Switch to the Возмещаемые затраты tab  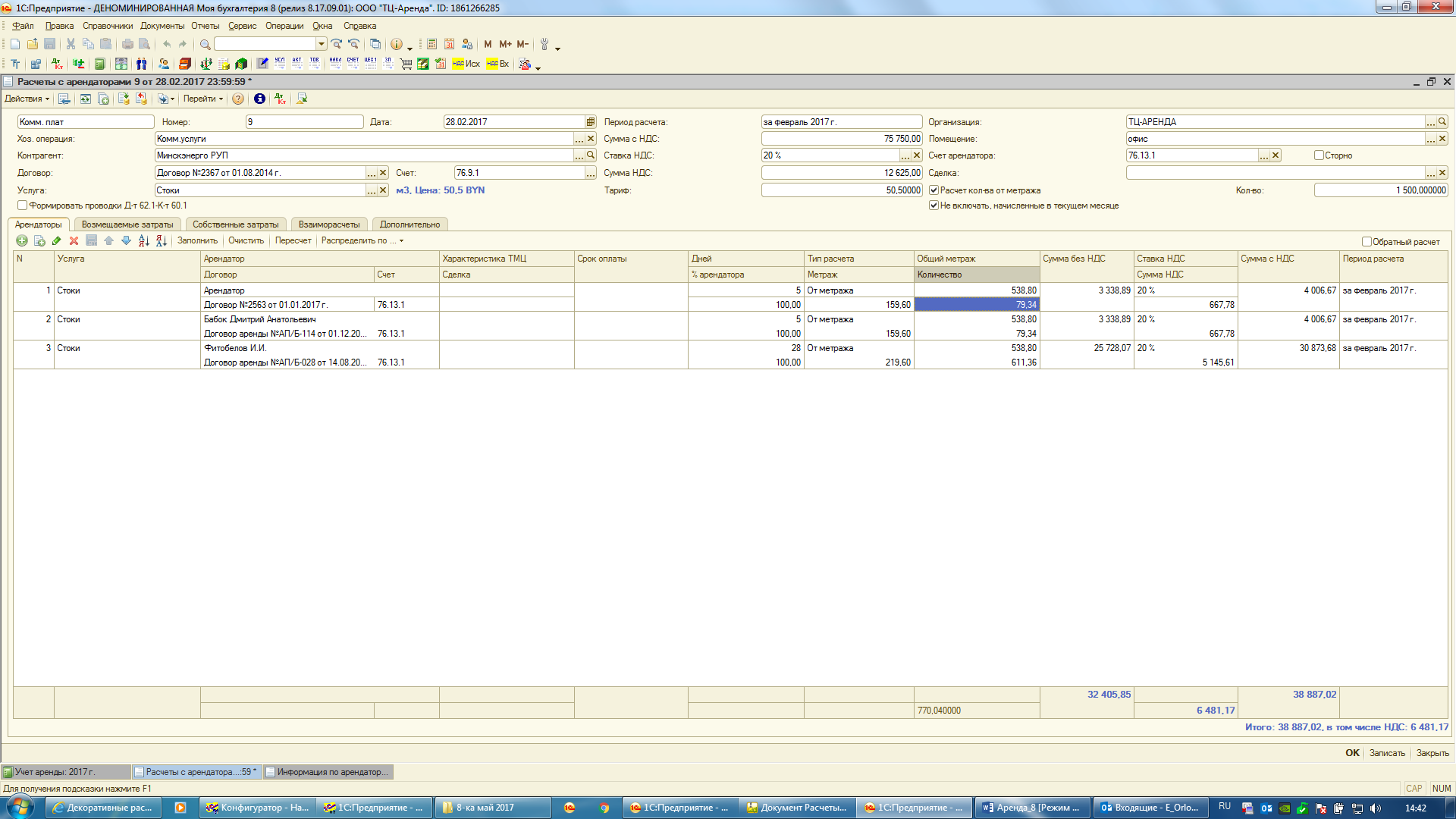127,224
